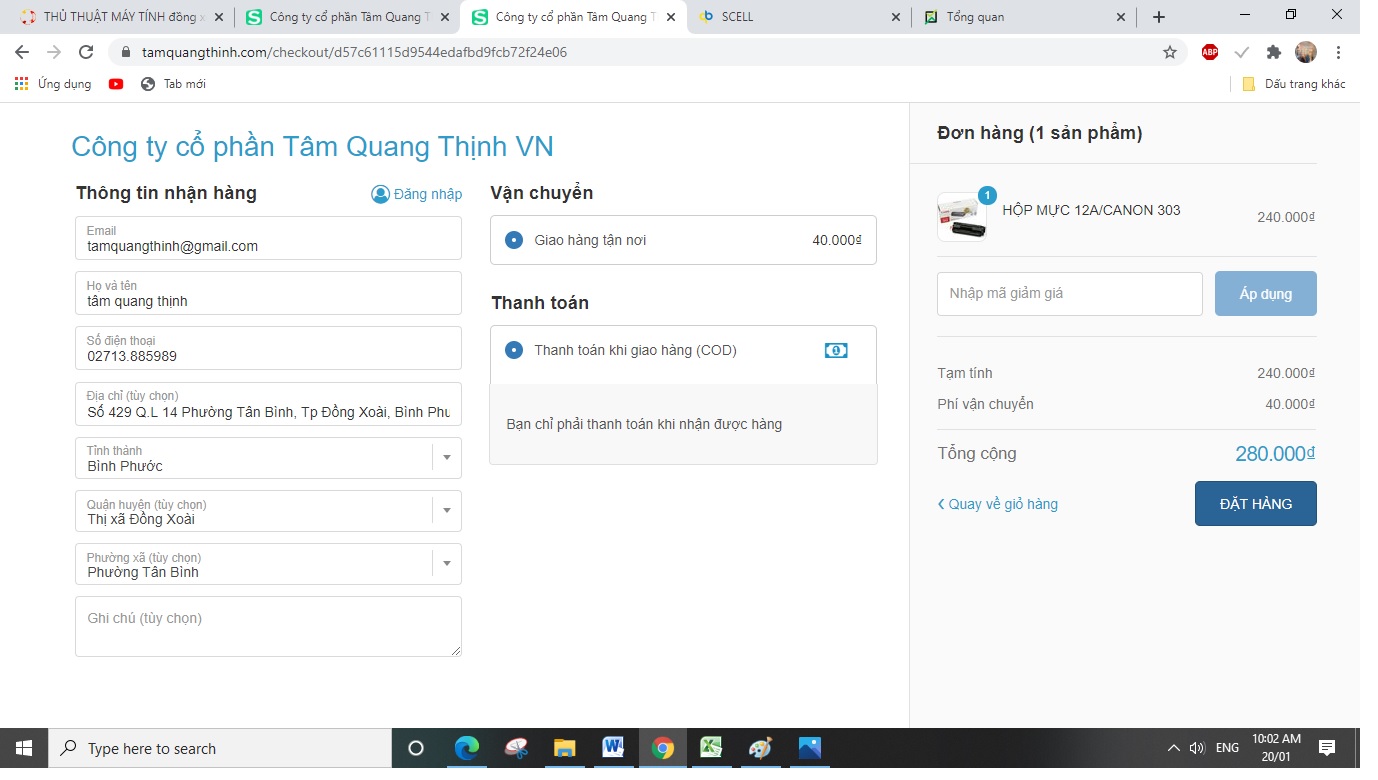Click the Đăng nhập user icon
Screen dimensions: 1378x780
[x=380, y=194]
